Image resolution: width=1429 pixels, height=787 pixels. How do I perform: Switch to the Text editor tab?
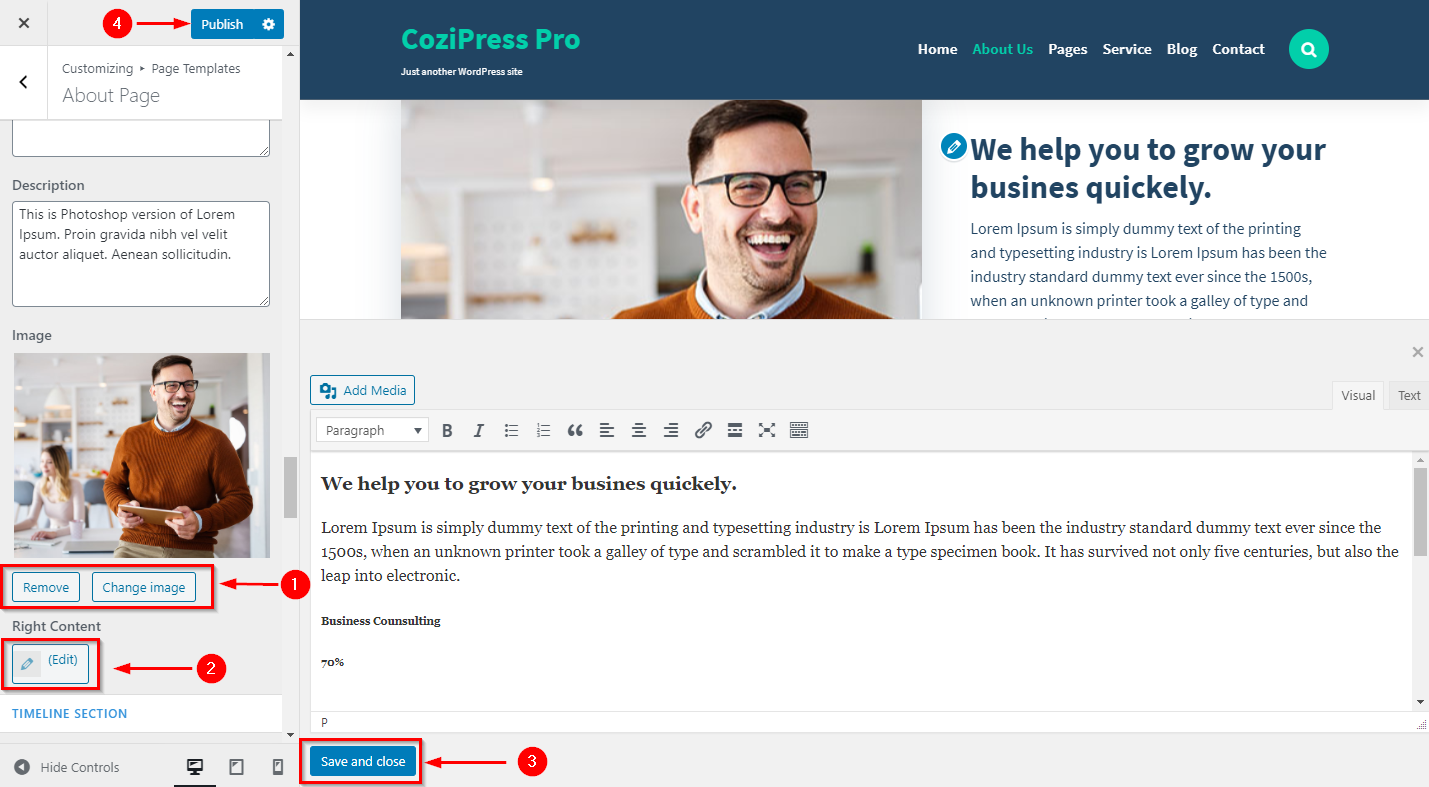click(x=1409, y=395)
